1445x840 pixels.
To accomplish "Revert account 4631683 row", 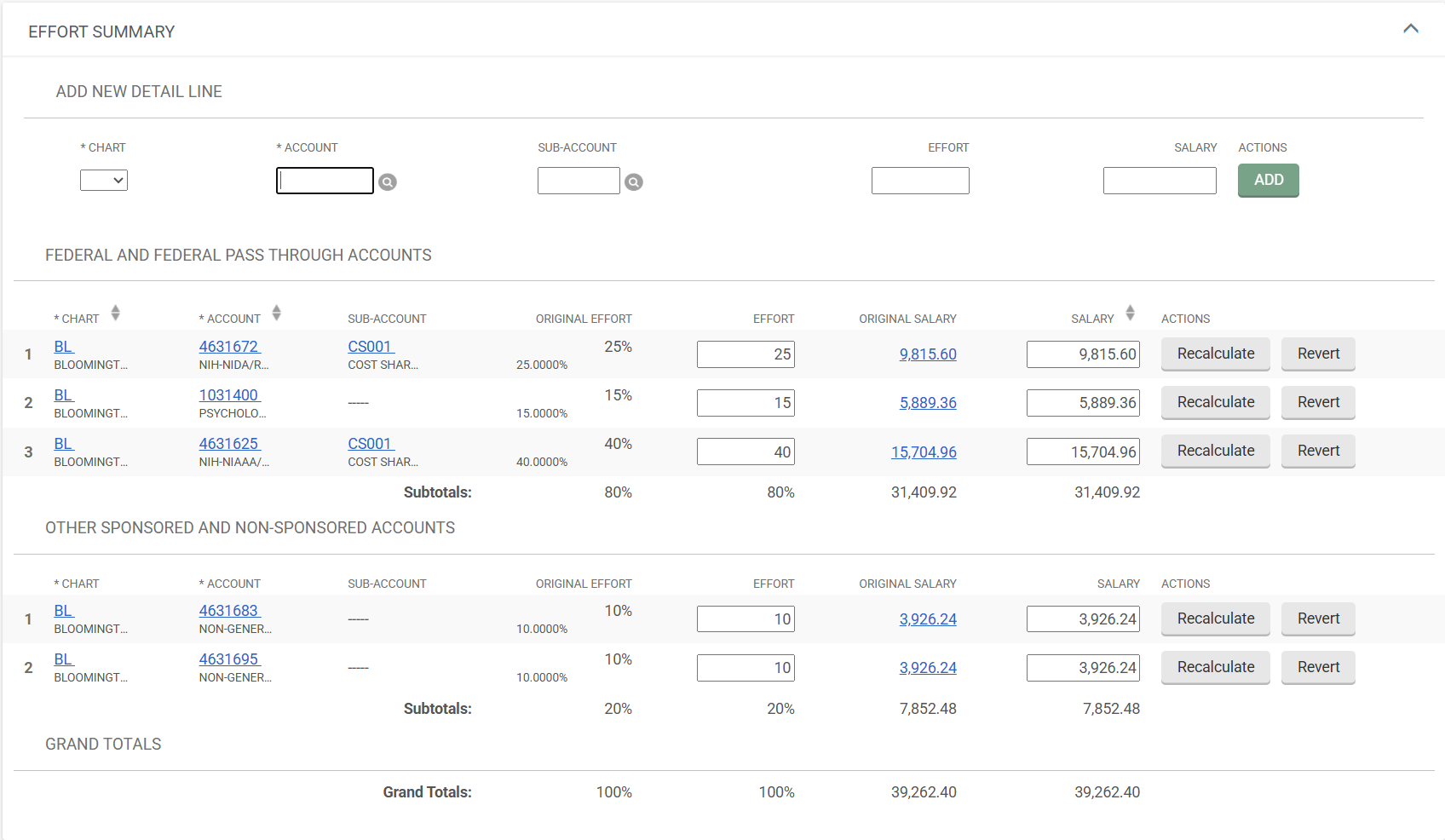I will [1317, 618].
